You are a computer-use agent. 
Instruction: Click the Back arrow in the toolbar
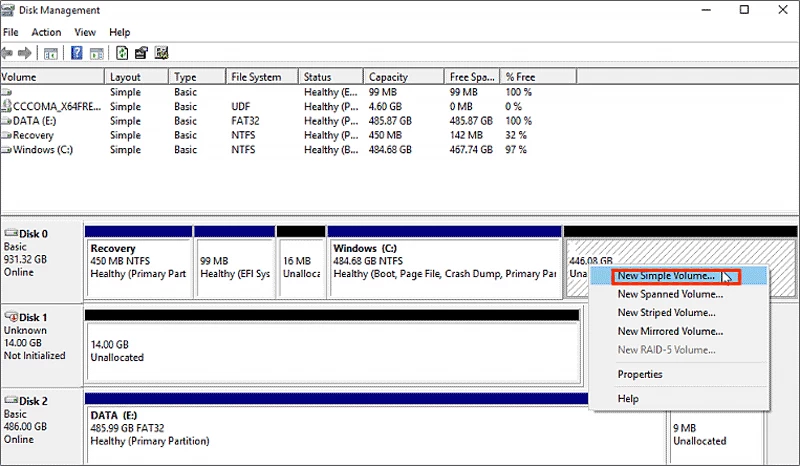8,52
